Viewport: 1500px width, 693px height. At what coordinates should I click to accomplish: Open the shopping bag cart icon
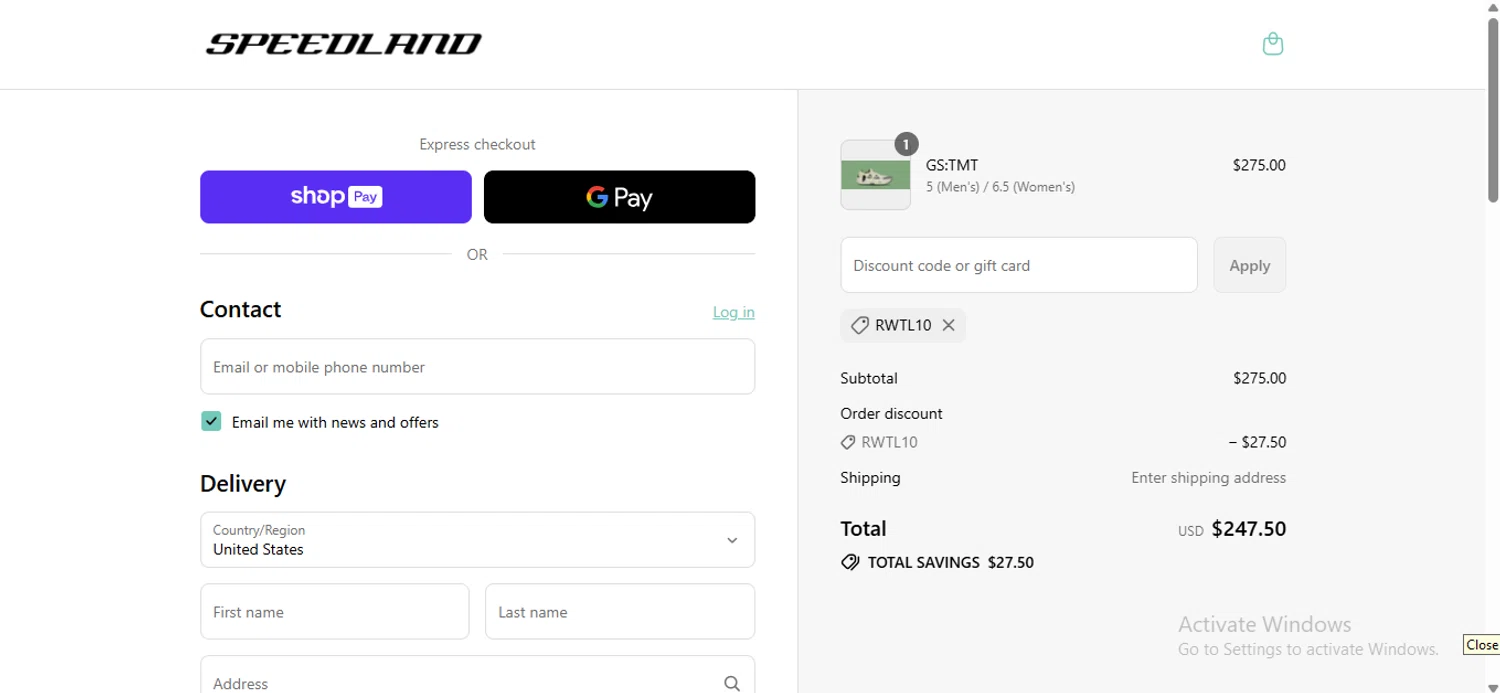[x=1272, y=44]
